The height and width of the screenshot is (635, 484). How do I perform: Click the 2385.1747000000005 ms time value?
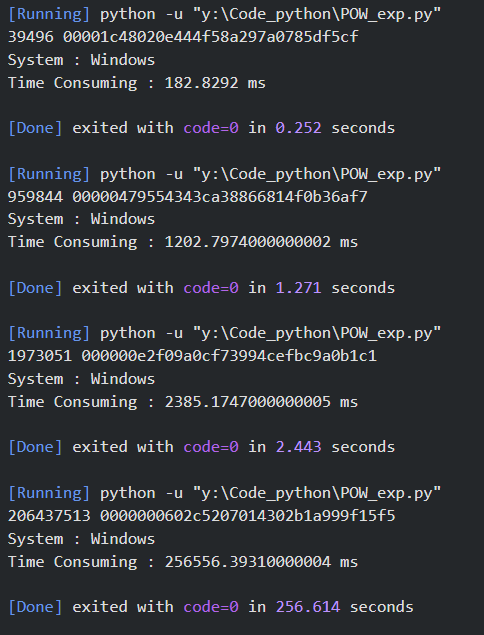[x=261, y=402]
